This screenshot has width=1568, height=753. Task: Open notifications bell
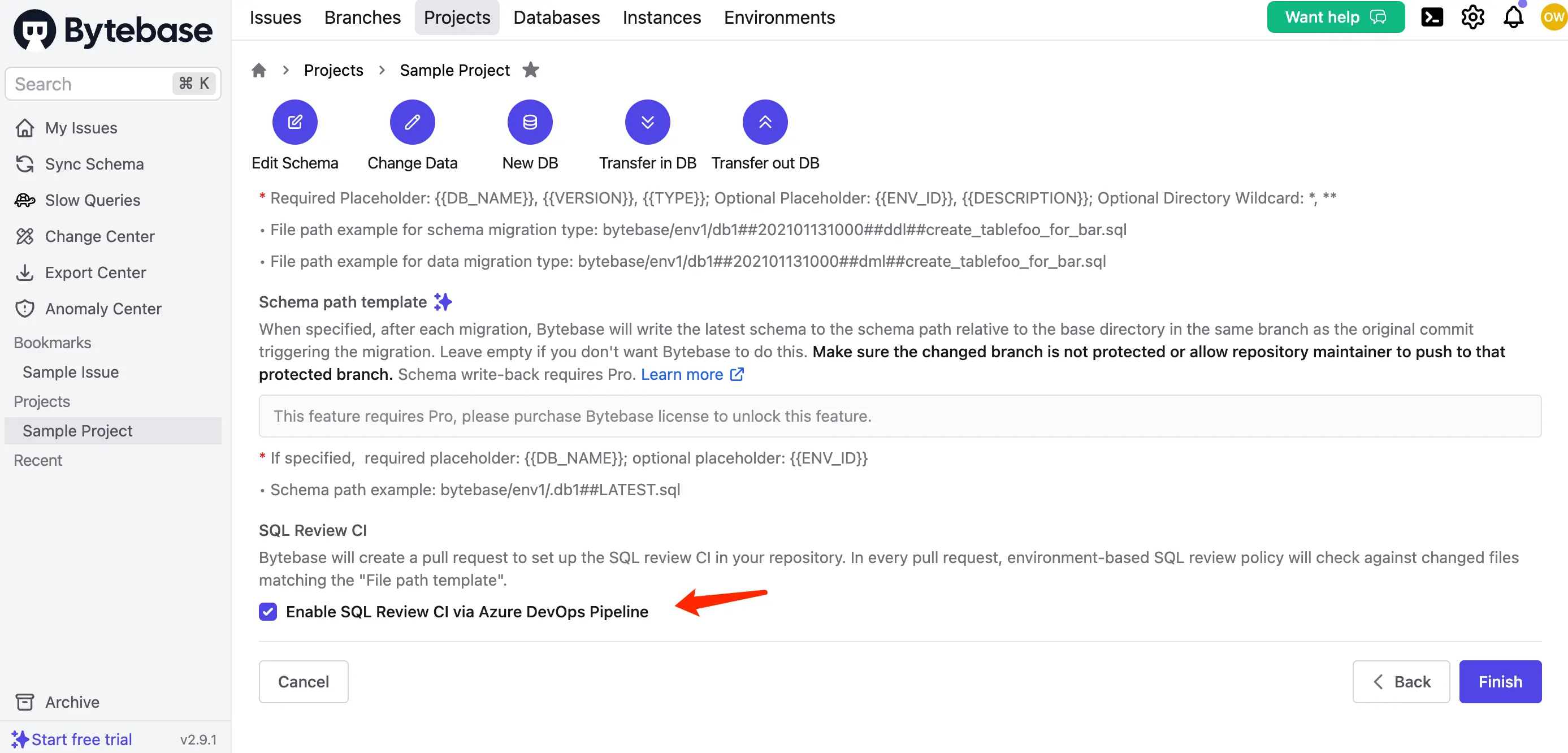point(1513,17)
